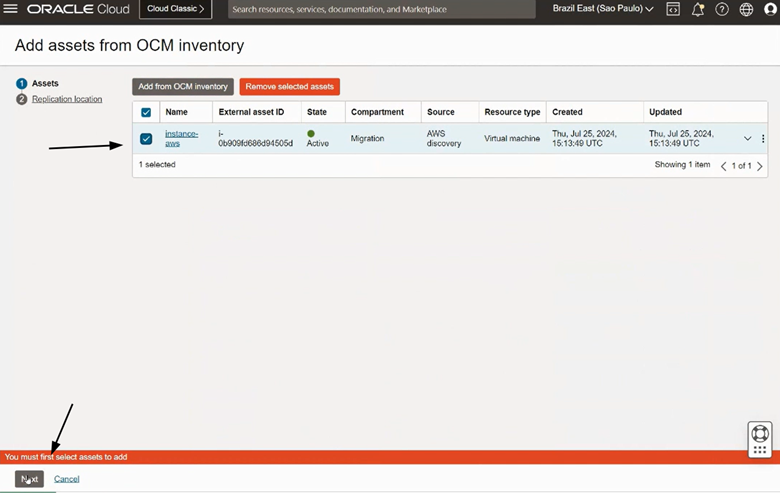Image resolution: width=780 pixels, height=493 pixels.
Task: Open the notifications bell
Action: coord(697,9)
